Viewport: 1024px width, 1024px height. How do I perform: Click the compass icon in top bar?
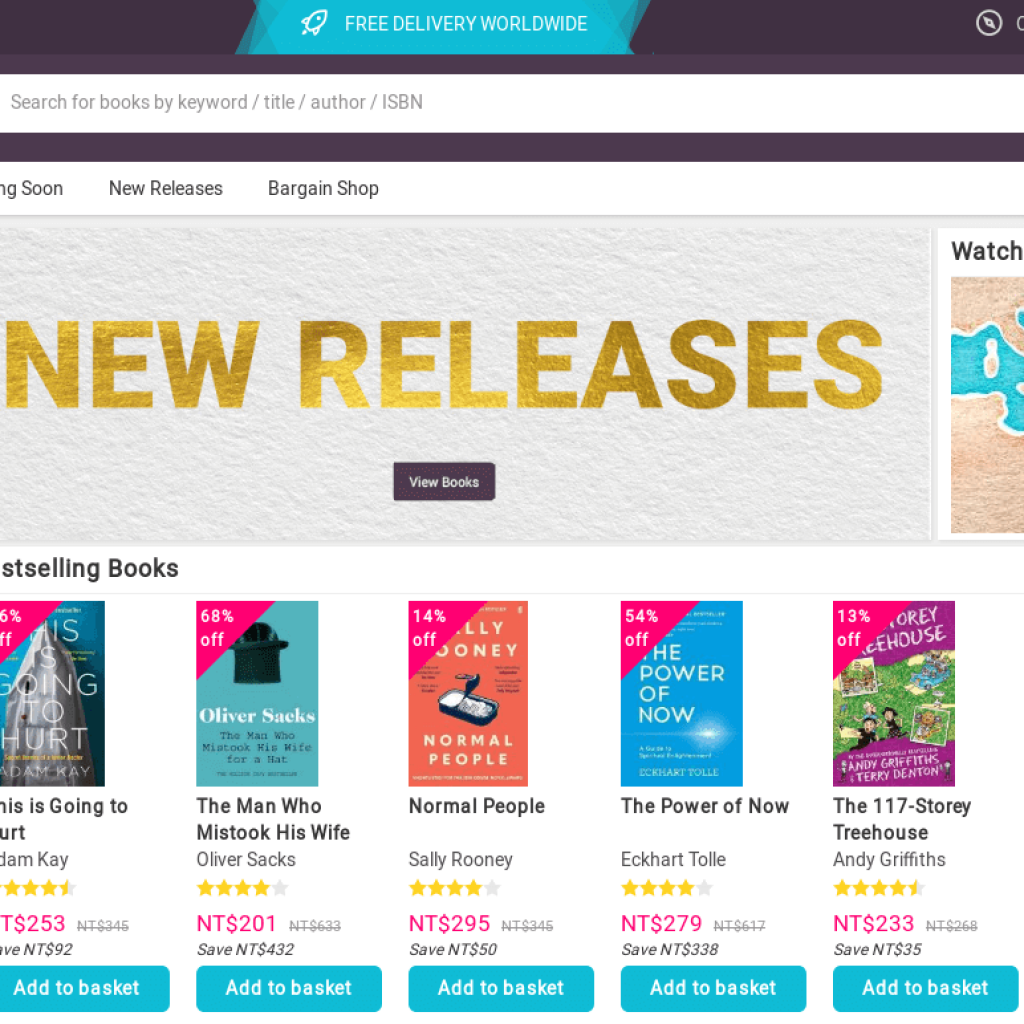[x=988, y=23]
